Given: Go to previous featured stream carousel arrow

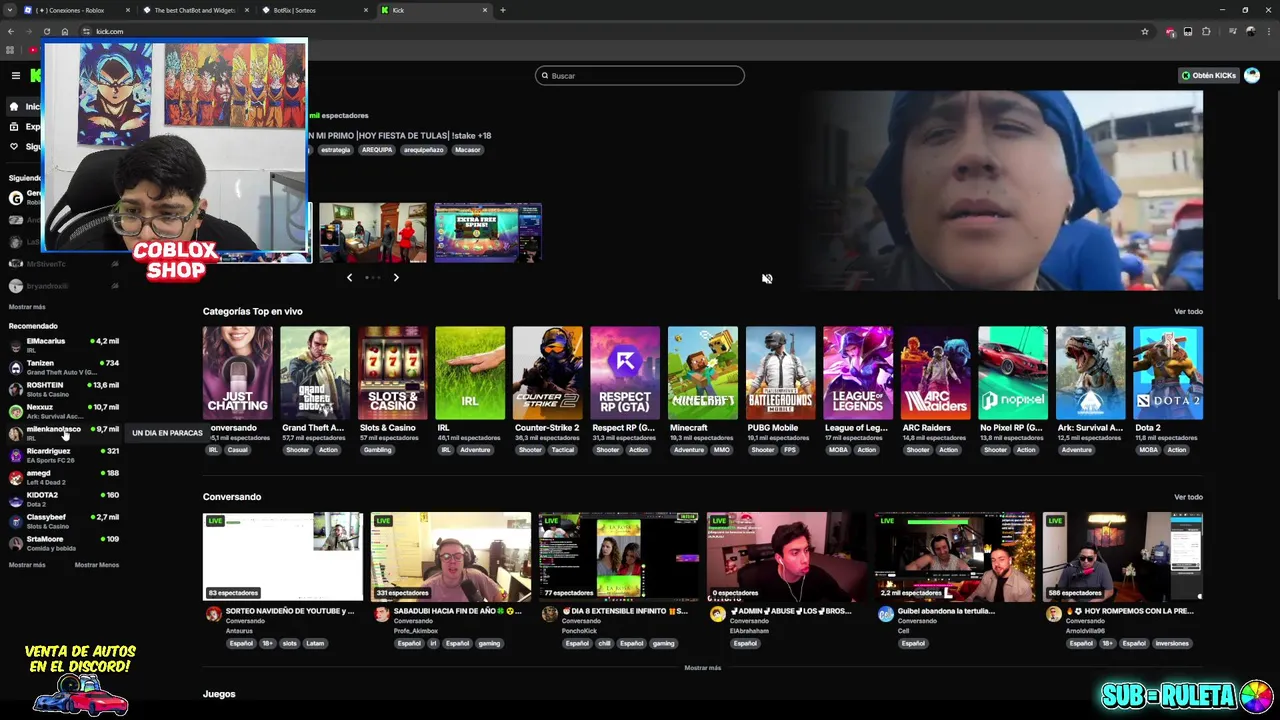Looking at the screenshot, I should click(x=349, y=277).
